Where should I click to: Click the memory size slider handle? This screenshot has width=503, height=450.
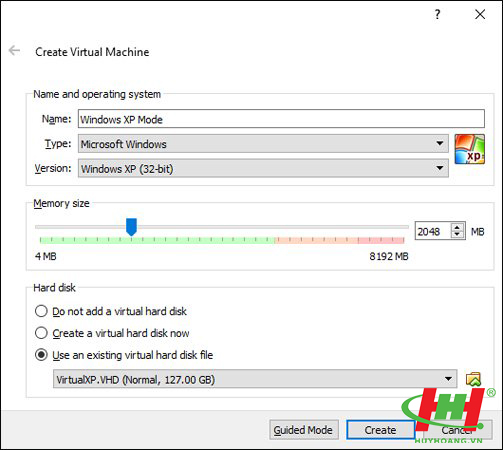(131, 227)
